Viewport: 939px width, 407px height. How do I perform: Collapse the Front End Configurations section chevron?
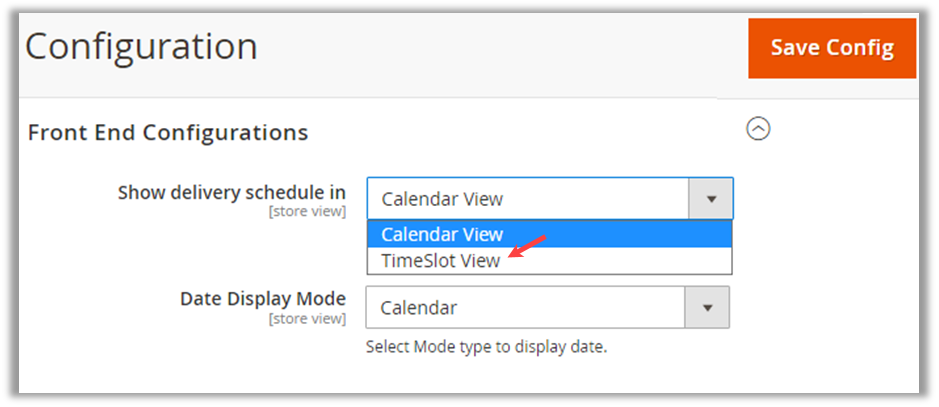(x=759, y=129)
